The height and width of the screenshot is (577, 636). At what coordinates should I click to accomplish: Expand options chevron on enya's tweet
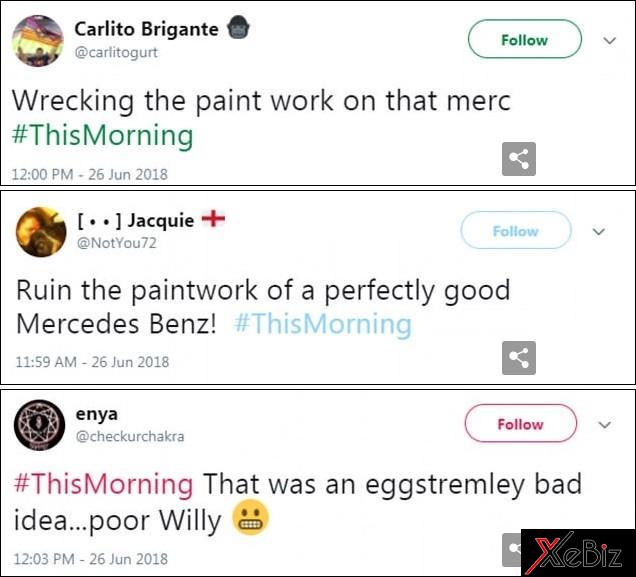pyautogui.click(x=605, y=425)
